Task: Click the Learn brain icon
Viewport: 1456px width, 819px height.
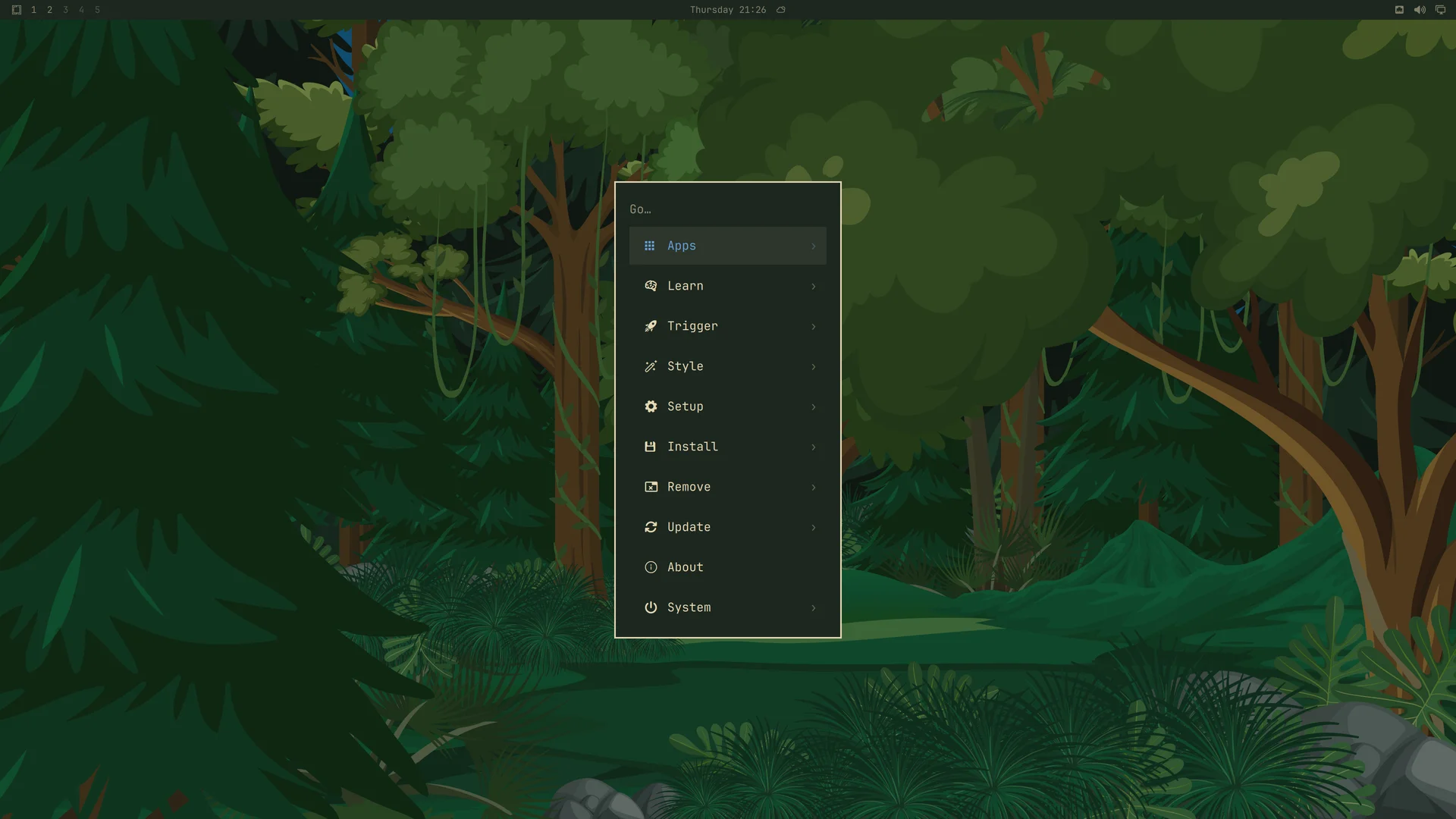Action: 651,286
